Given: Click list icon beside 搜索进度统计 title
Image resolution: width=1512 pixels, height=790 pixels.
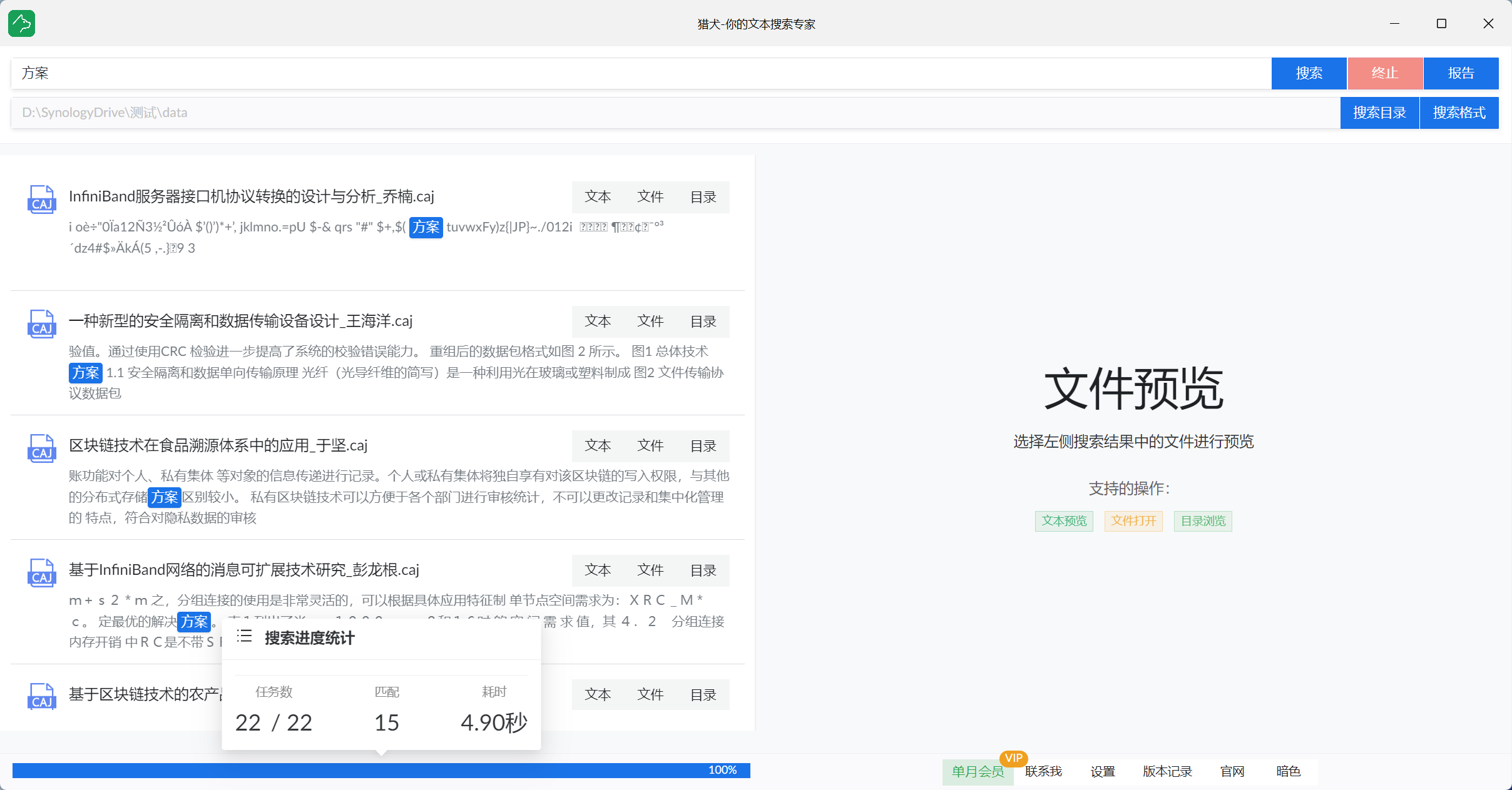Looking at the screenshot, I should tap(245, 637).
